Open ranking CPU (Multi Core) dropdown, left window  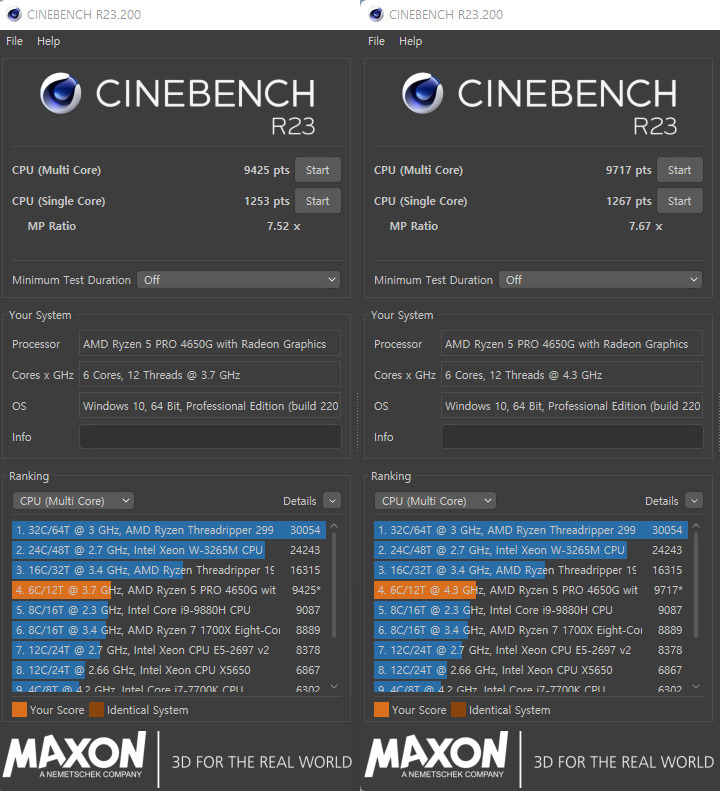coord(73,501)
